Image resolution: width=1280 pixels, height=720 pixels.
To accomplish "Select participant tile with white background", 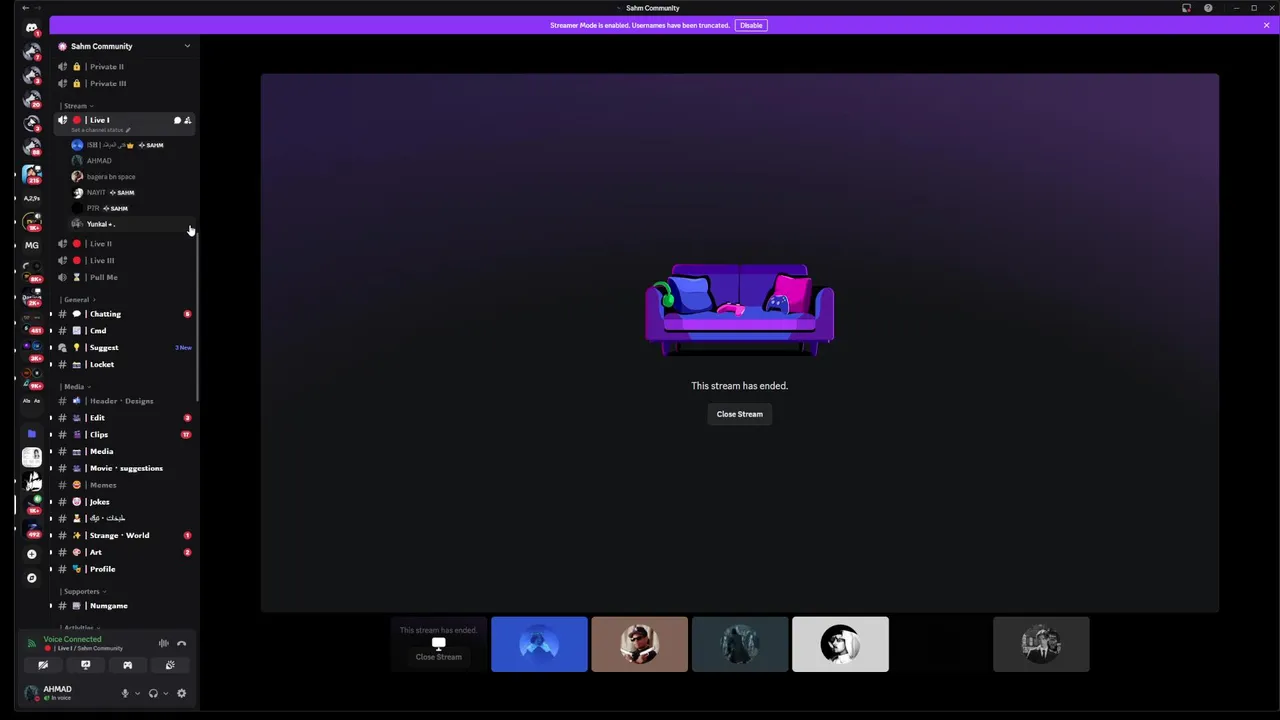I will point(840,644).
